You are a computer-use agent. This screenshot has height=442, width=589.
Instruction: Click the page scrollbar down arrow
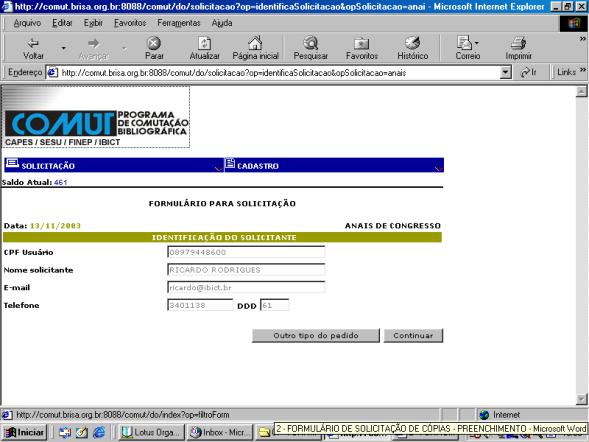[581, 399]
